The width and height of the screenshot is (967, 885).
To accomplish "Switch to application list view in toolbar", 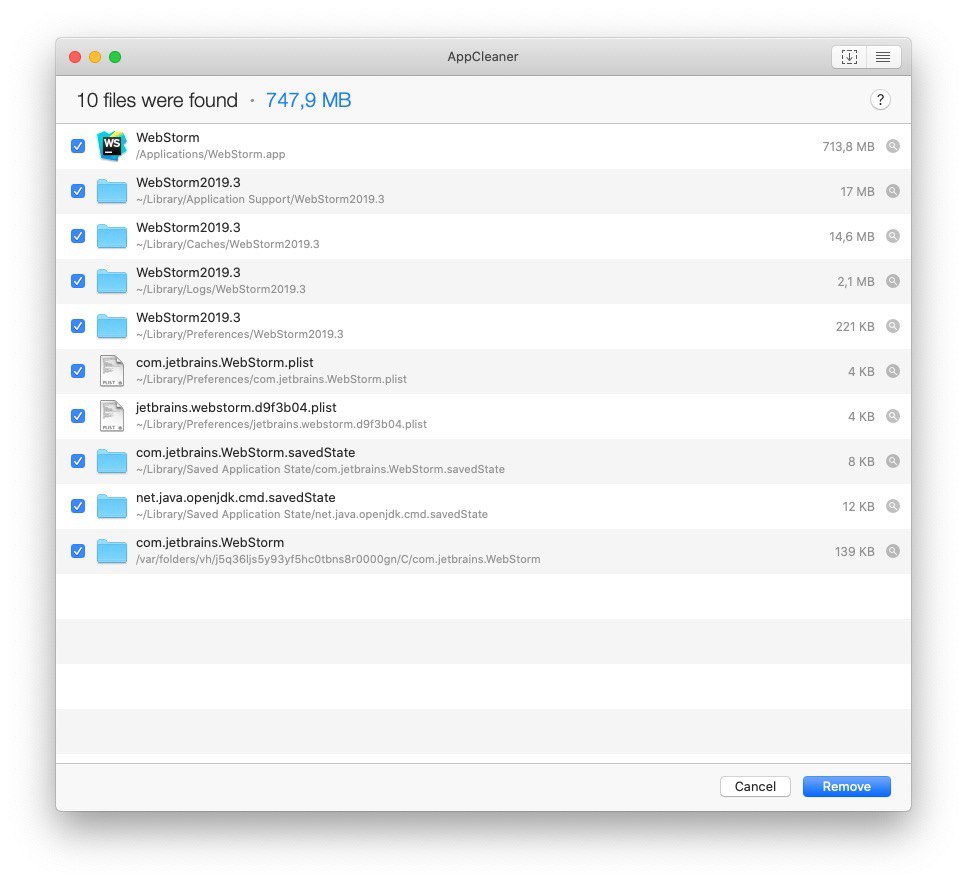I will [x=883, y=57].
